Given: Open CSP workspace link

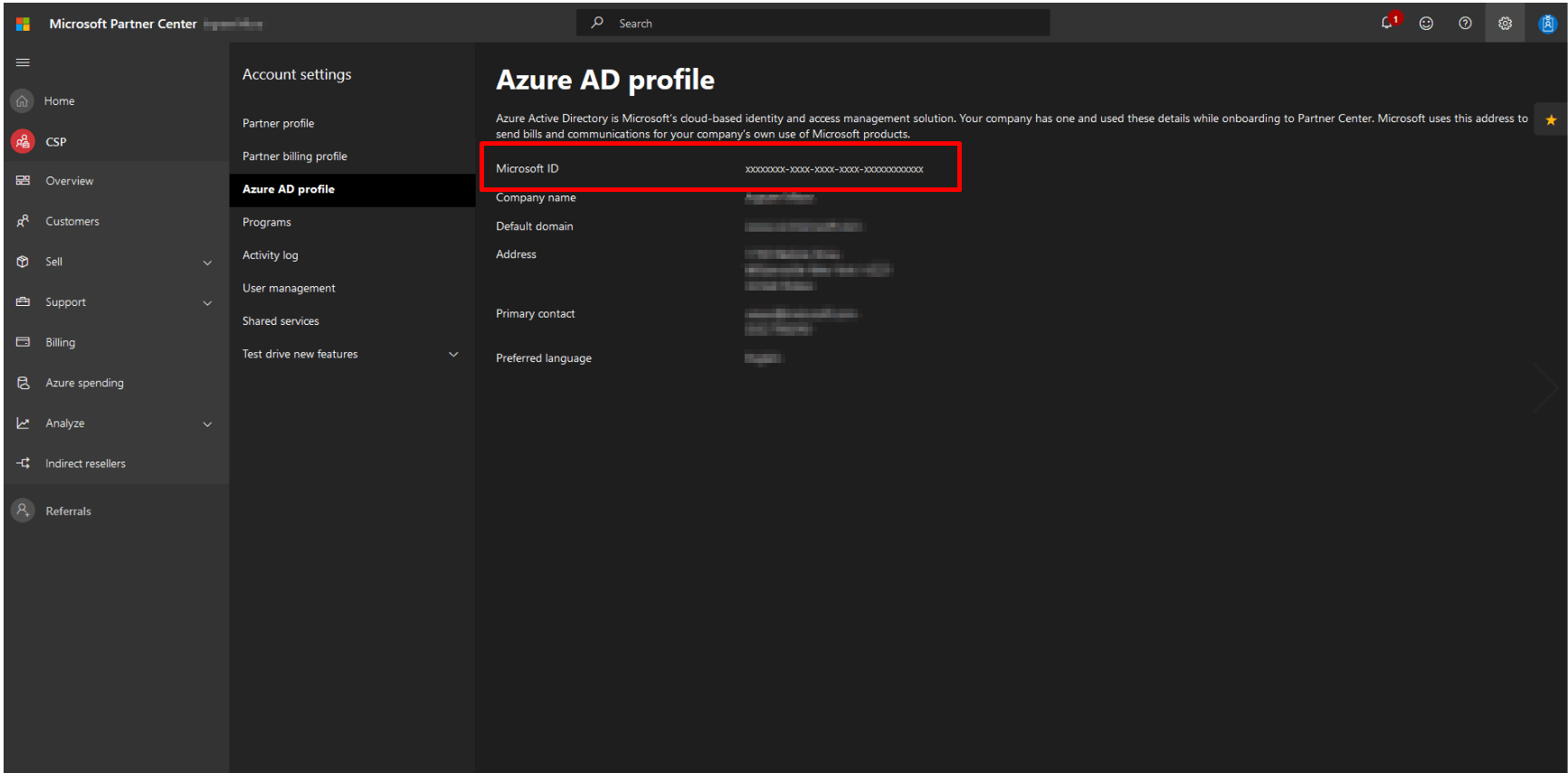Looking at the screenshot, I should pos(56,142).
